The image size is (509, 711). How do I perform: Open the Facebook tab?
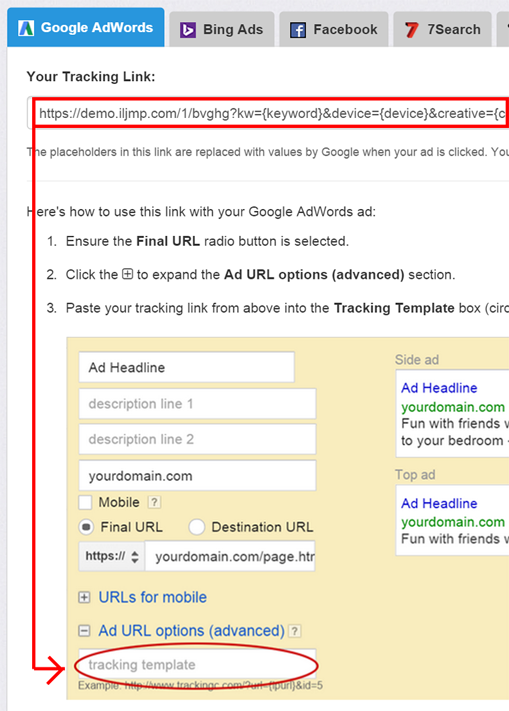[334, 30]
